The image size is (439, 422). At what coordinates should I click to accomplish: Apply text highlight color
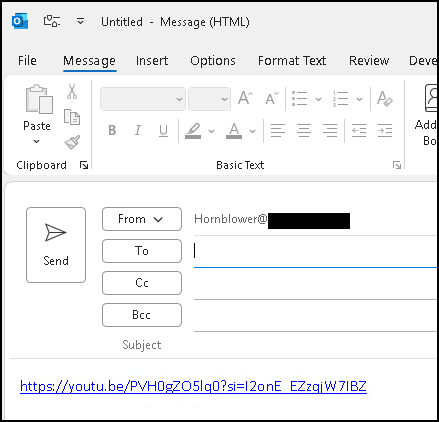[x=193, y=131]
